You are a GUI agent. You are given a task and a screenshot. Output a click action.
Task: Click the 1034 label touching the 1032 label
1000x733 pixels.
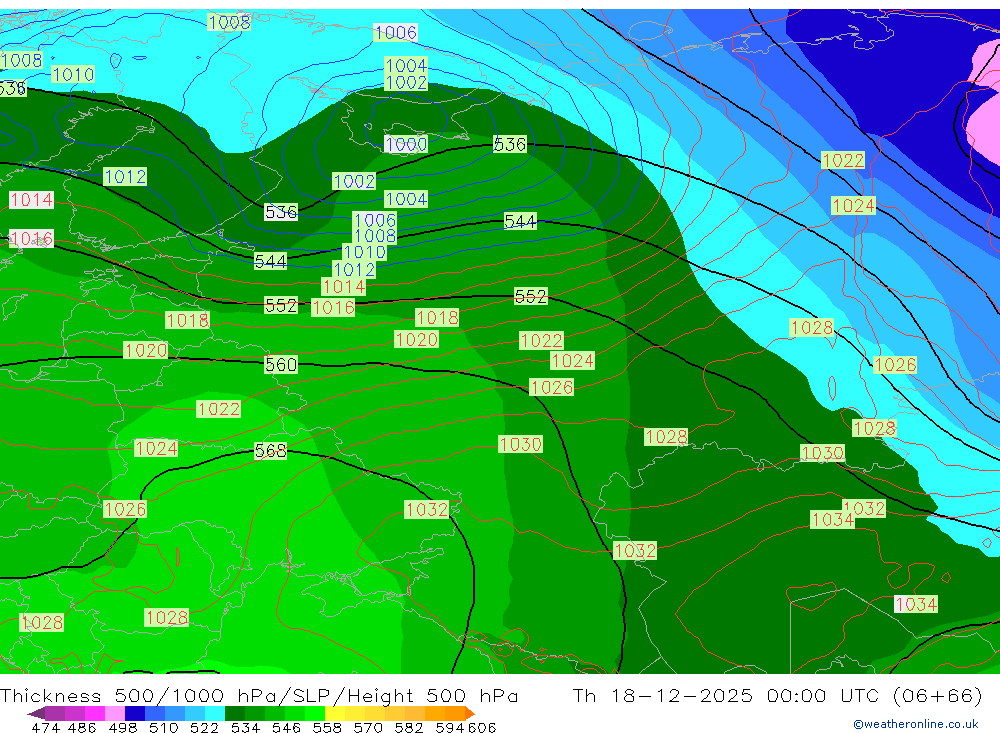[832, 519]
